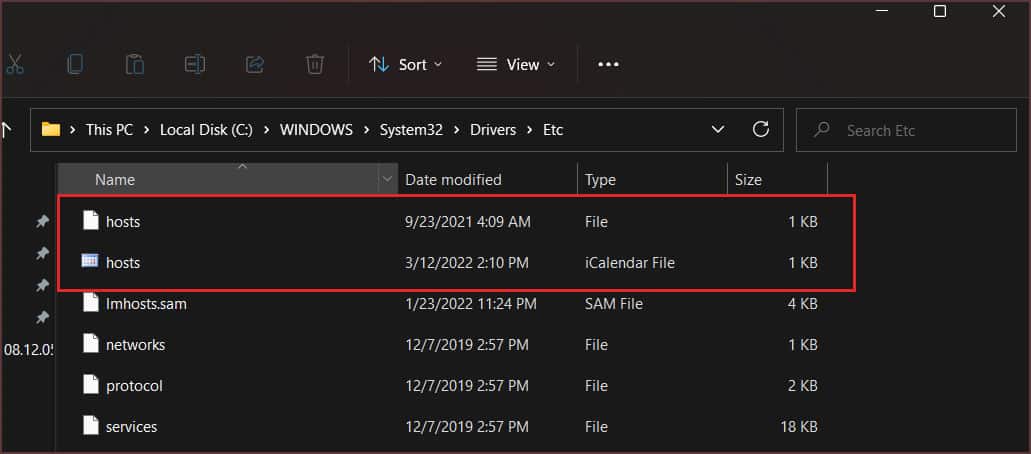Click the iCalendar icon beside hosts

click(90, 261)
